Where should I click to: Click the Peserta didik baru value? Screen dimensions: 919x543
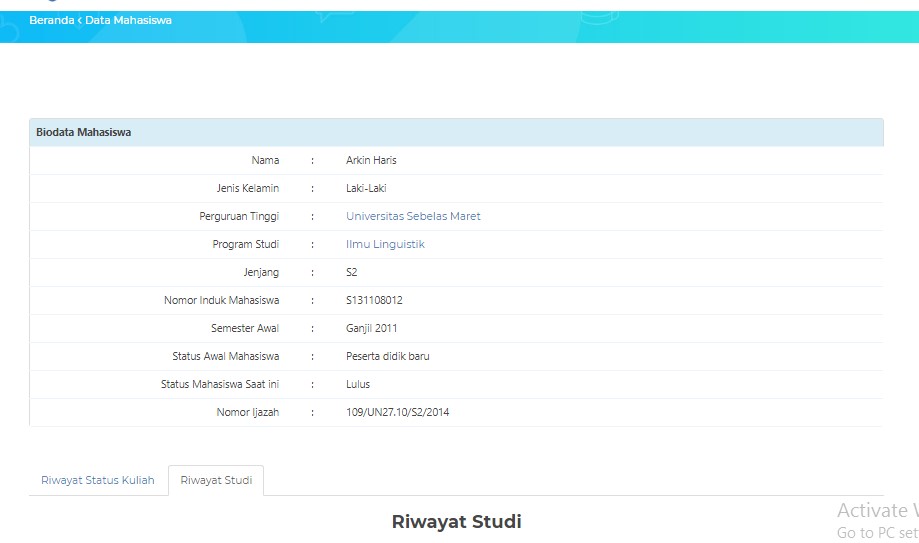click(x=387, y=356)
